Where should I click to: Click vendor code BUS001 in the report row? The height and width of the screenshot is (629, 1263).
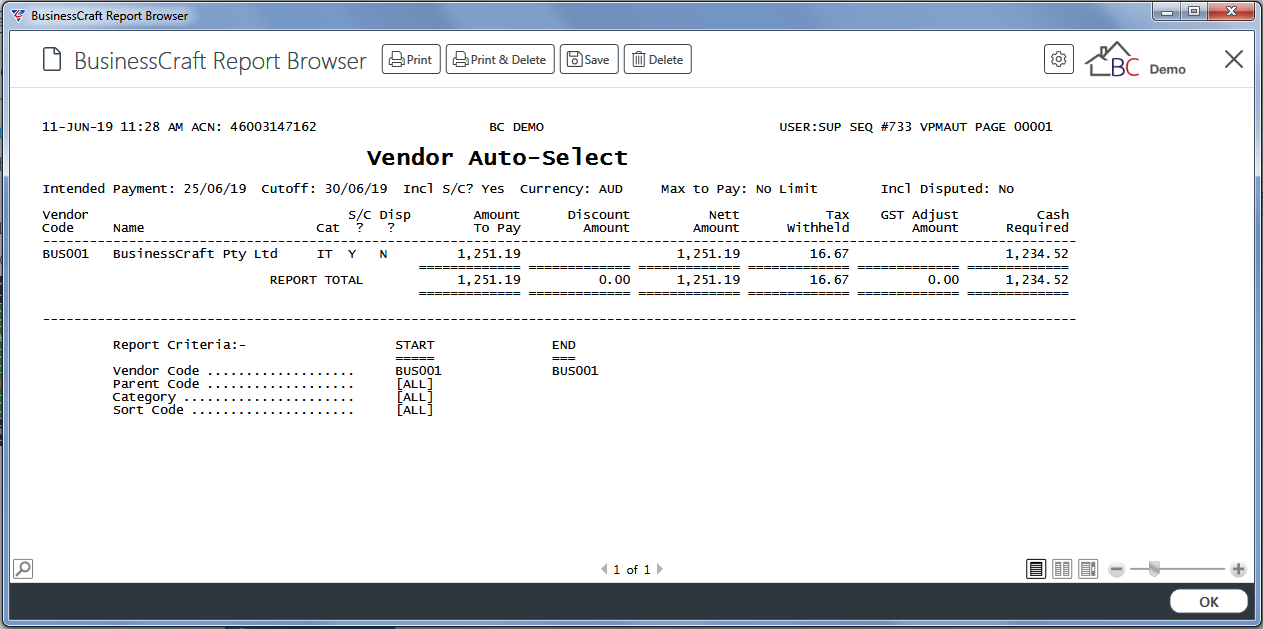coord(66,254)
